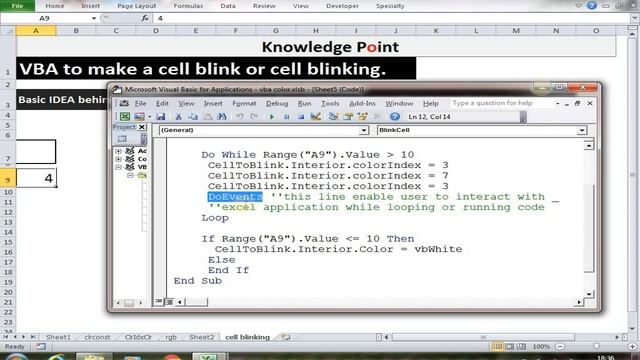The image size is (640, 360).
Task: Open the View Microsoft Excel icon in VBA toolbar
Action: pyautogui.click(x=124, y=117)
